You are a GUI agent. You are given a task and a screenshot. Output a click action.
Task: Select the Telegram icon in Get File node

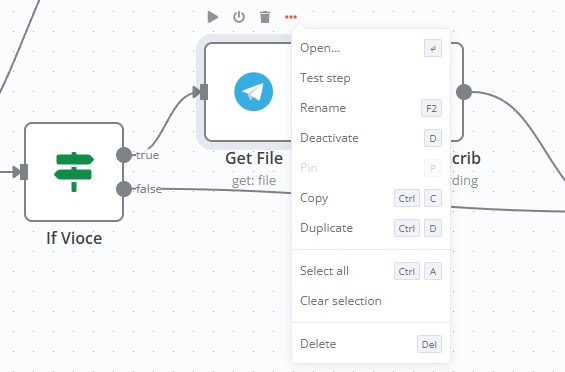pyautogui.click(x=254, y=92)
